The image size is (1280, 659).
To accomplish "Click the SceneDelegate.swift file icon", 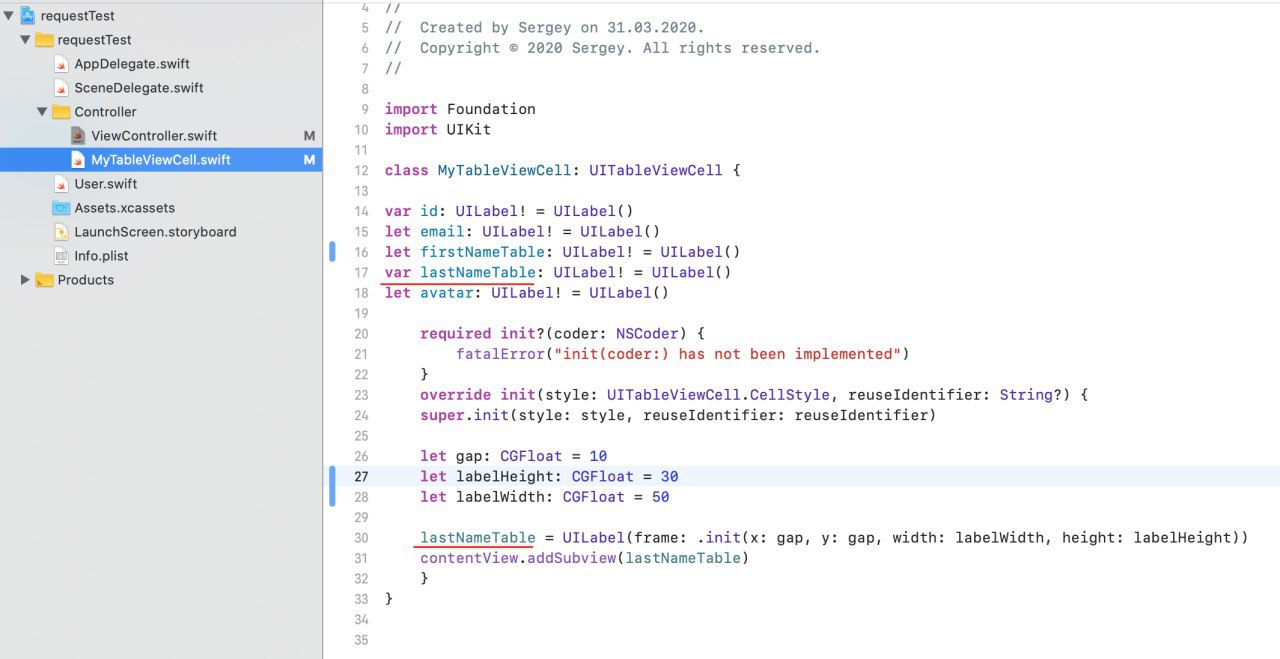I will tap(61, 88).
